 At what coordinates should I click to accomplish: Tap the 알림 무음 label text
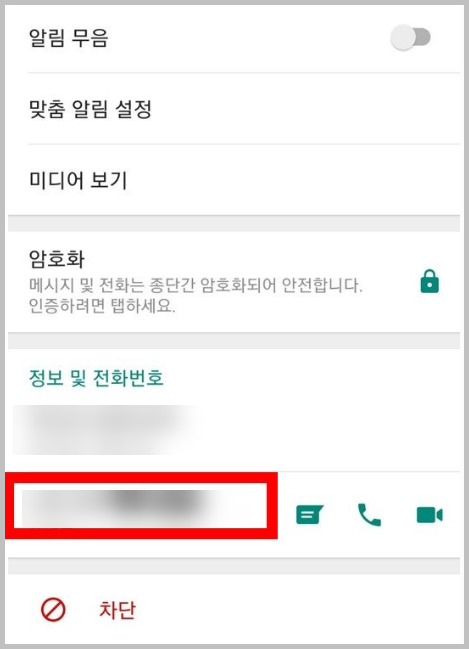click(x=69, y=38)
